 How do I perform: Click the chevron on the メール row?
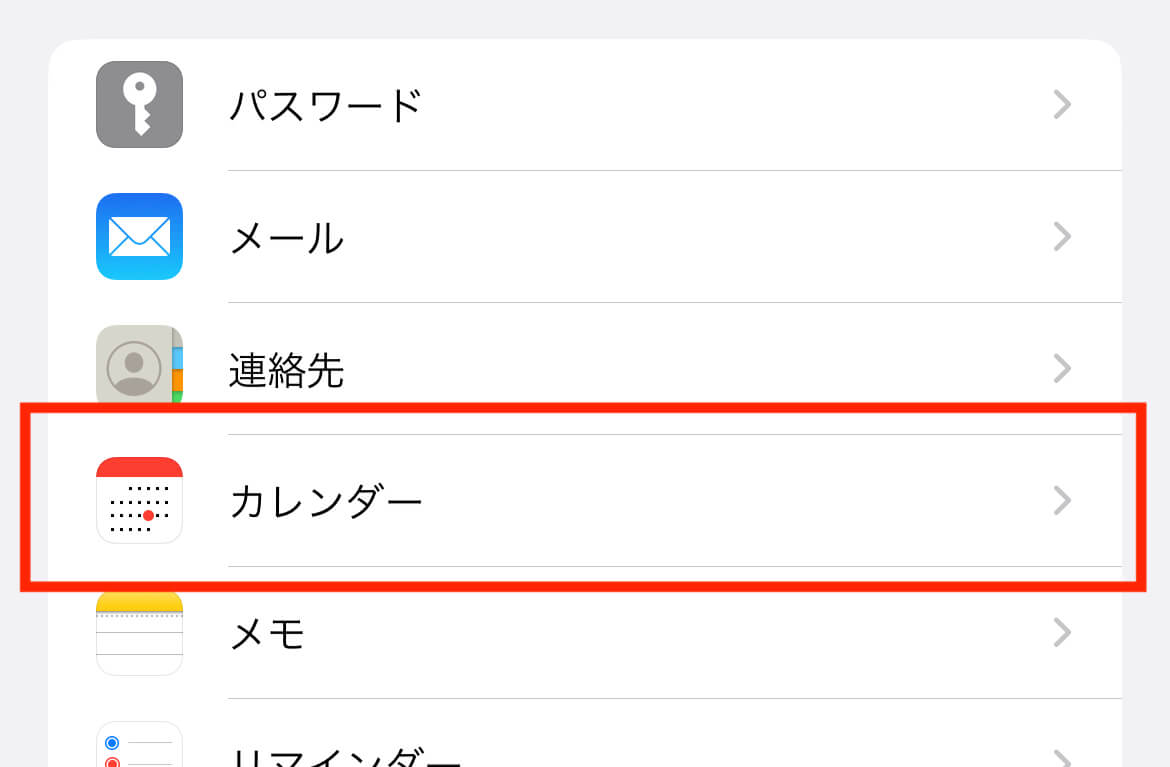click(x=1062, y=237)
